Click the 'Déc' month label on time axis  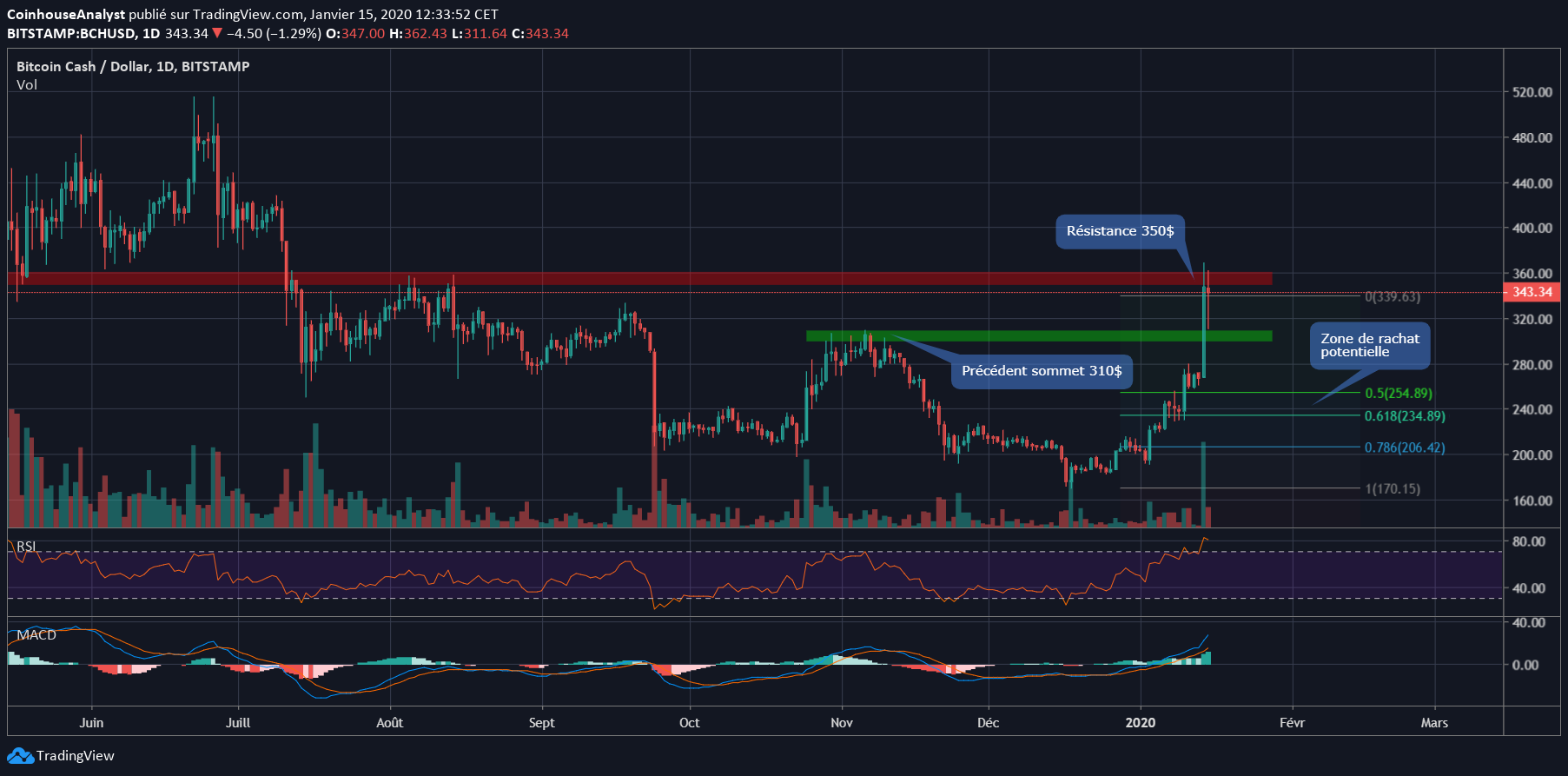point(988,723)
